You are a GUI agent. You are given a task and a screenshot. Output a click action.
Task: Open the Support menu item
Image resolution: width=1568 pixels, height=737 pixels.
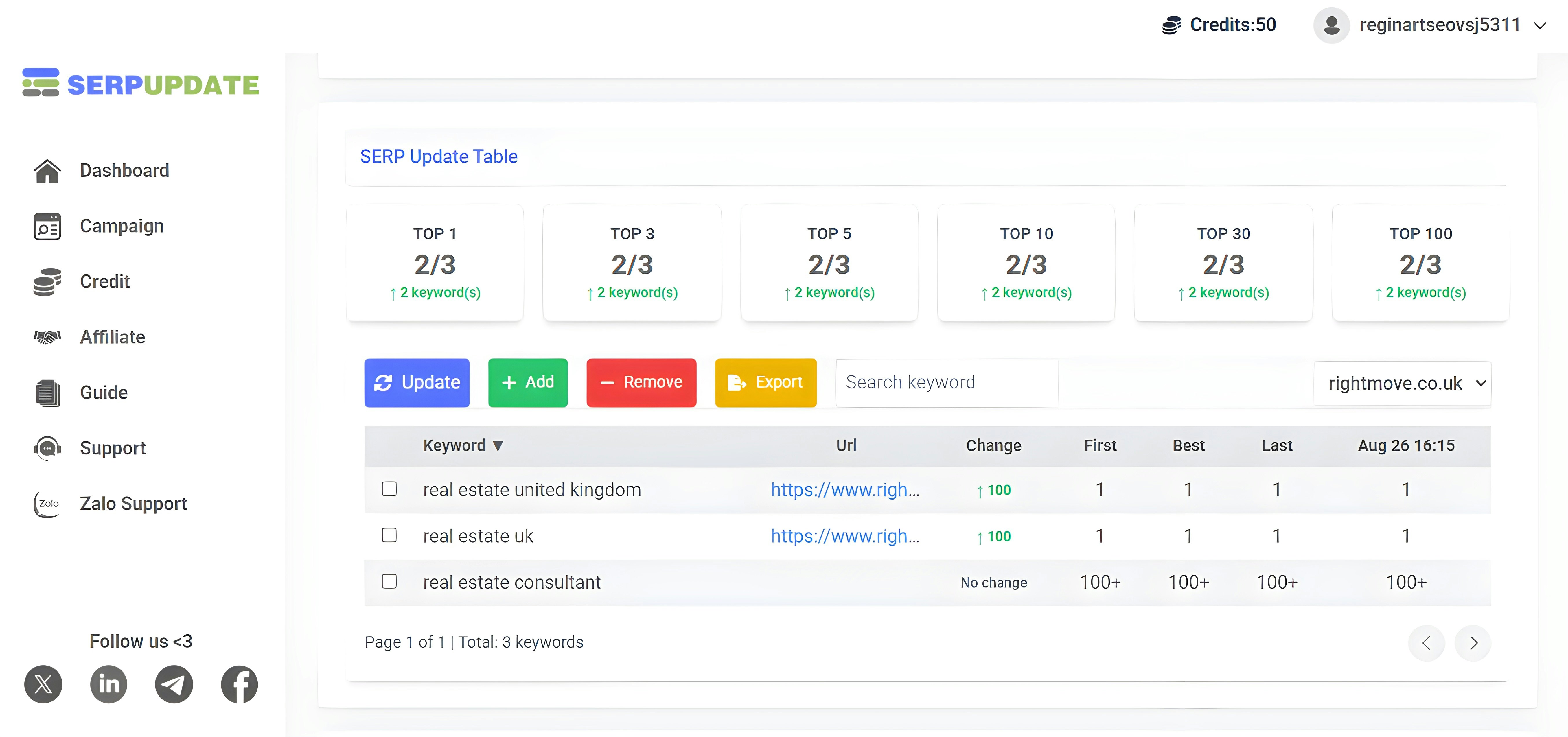(113, 449)
